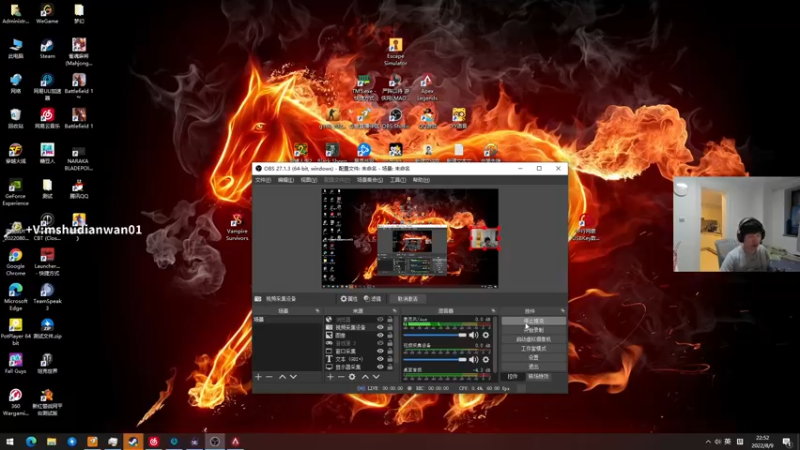Mute the 麦克风/Aux mixer channel speaker
The height and width of the screenshot is (450, 800).
point(473,335)
